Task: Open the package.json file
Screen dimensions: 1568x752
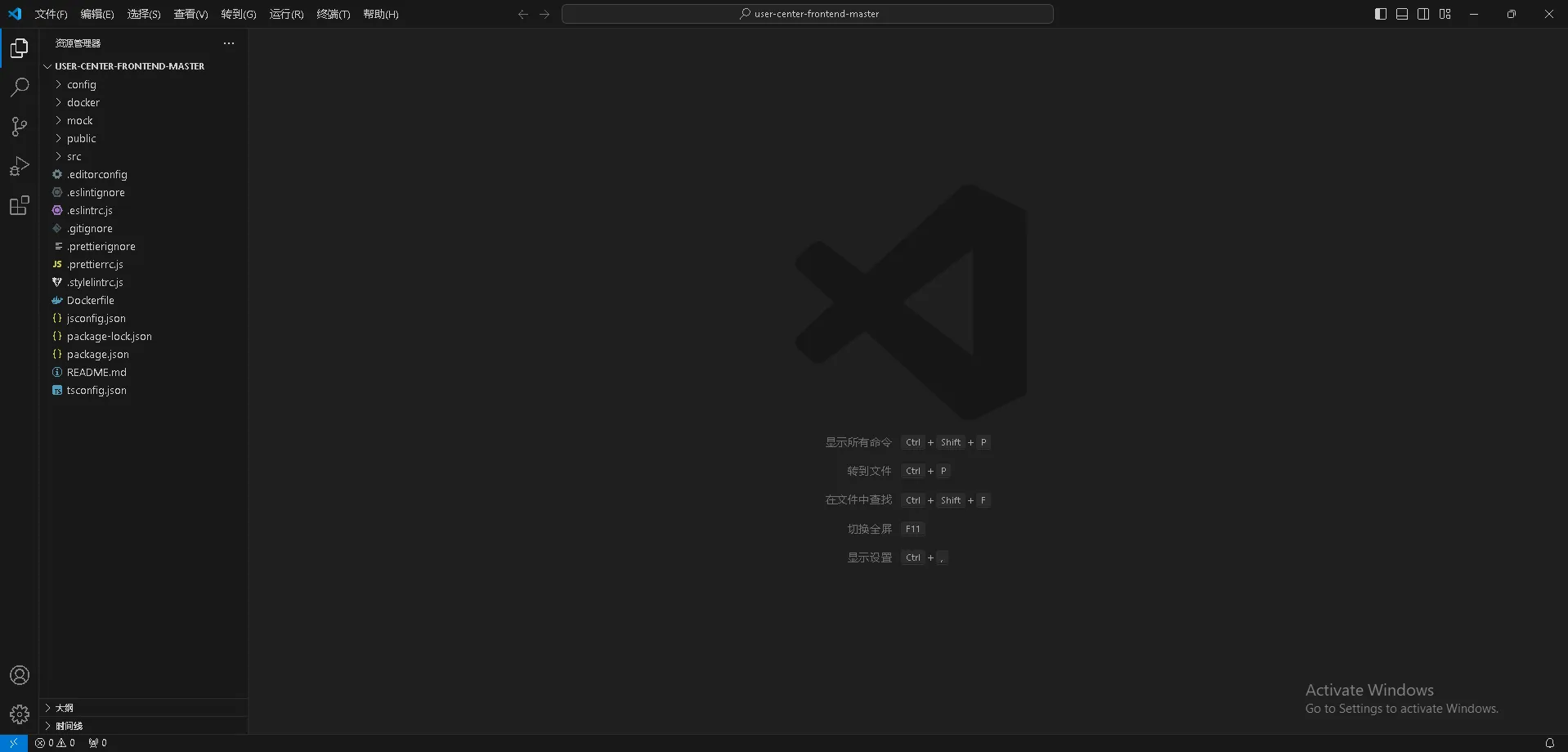Action: point(144,354)
